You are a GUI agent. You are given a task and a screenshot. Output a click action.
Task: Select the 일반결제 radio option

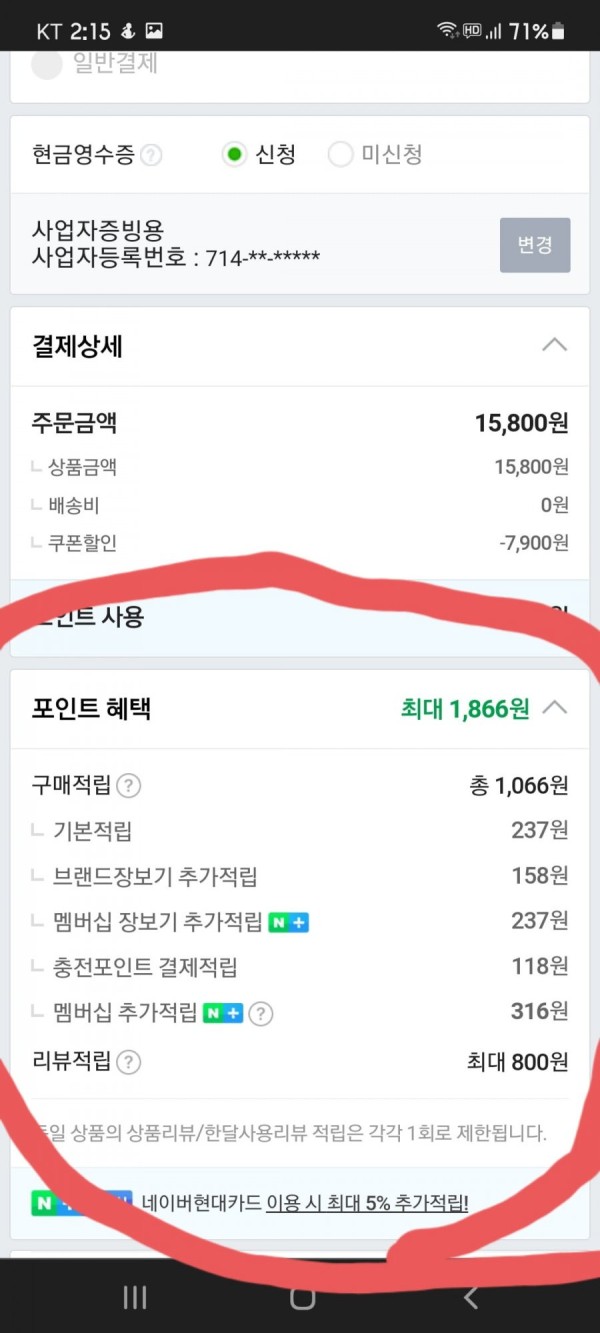[45, 66]
